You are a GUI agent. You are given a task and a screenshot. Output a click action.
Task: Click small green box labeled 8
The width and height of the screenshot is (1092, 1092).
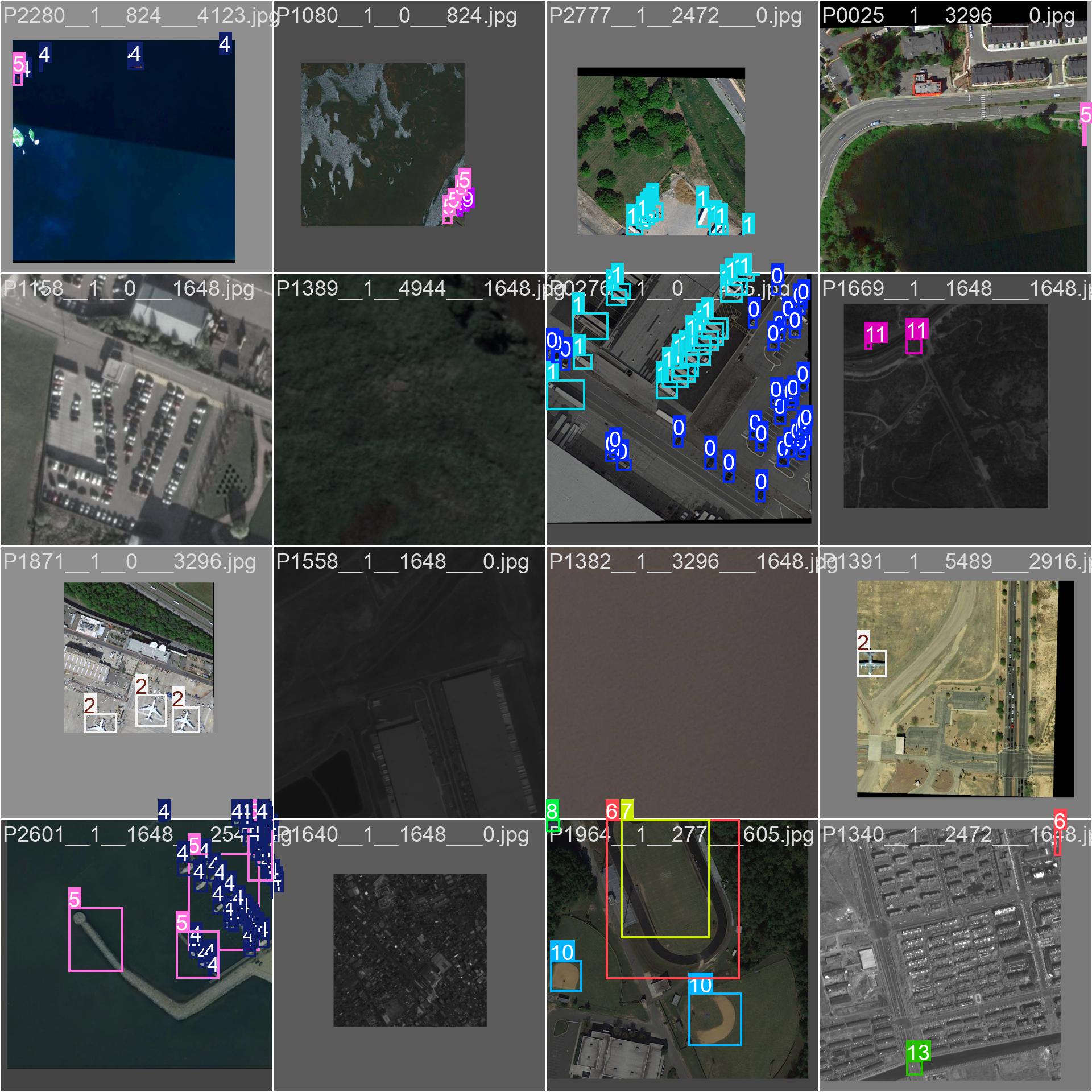[553, 825]
